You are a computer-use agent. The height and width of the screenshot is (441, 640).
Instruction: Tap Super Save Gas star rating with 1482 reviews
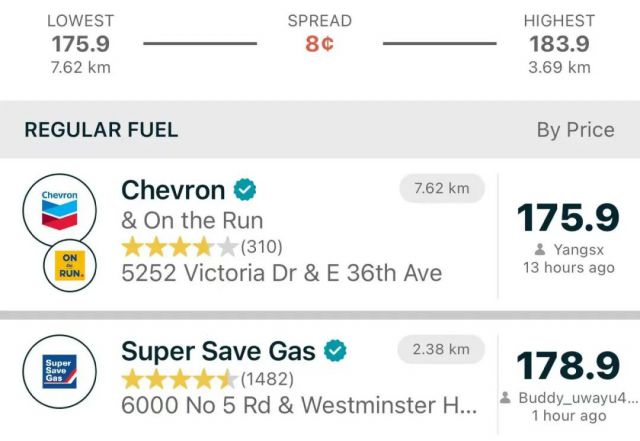[208, 379]
